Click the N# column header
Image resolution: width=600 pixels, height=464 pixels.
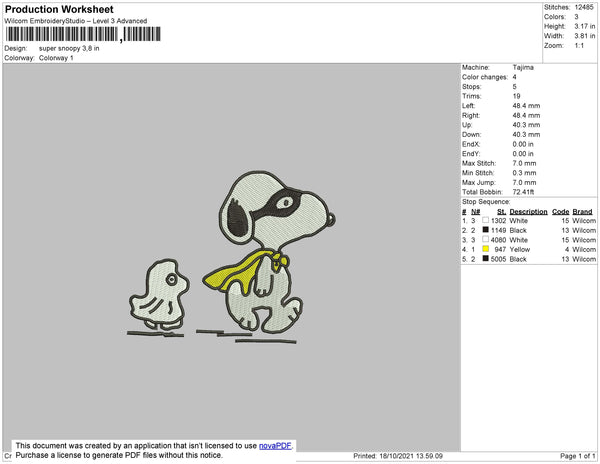click(475, 212)
